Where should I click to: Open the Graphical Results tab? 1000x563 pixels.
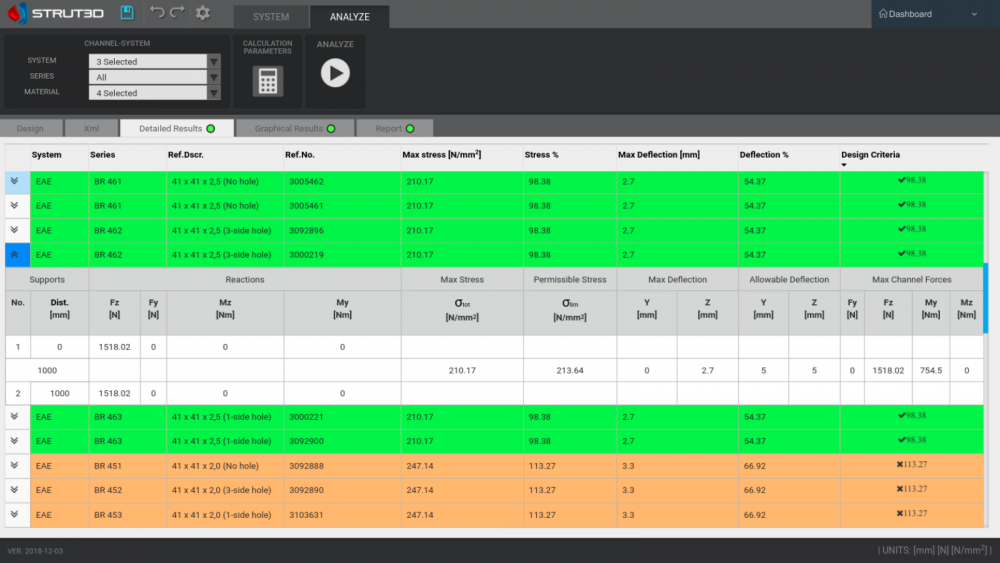(x=295, y=128)
